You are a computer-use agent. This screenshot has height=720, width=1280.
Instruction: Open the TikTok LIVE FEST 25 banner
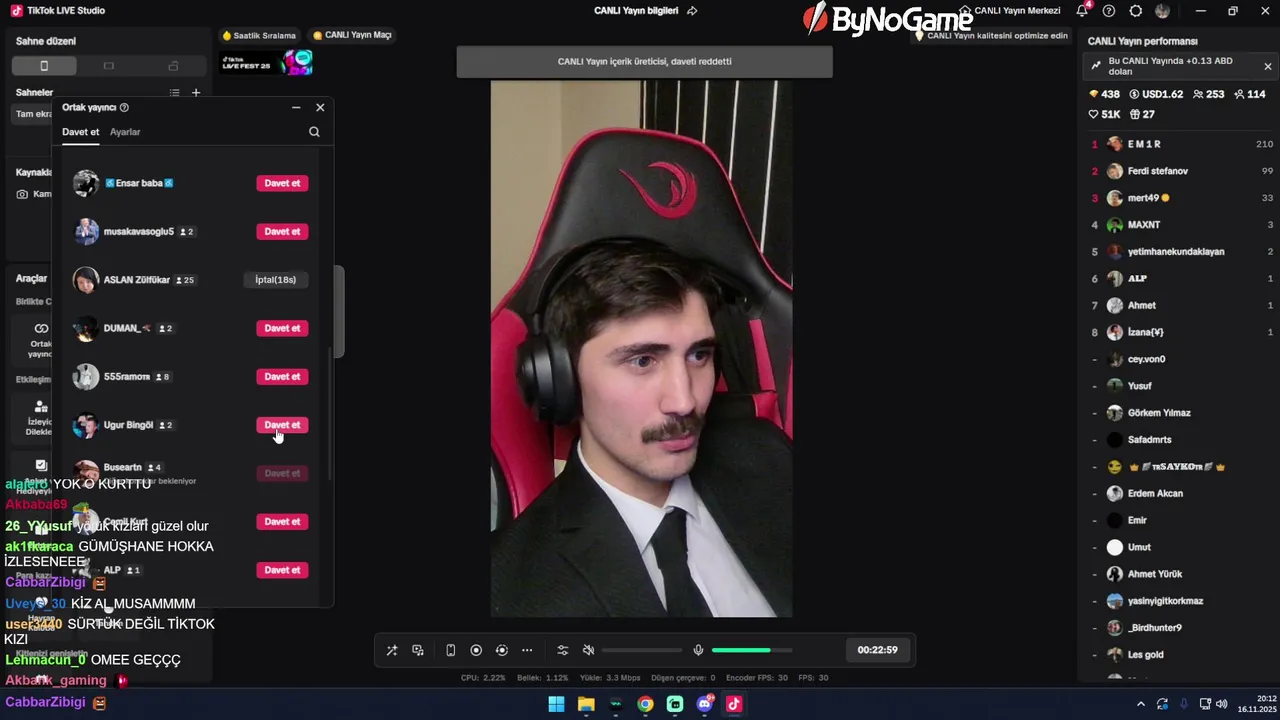tap(266, 62)
